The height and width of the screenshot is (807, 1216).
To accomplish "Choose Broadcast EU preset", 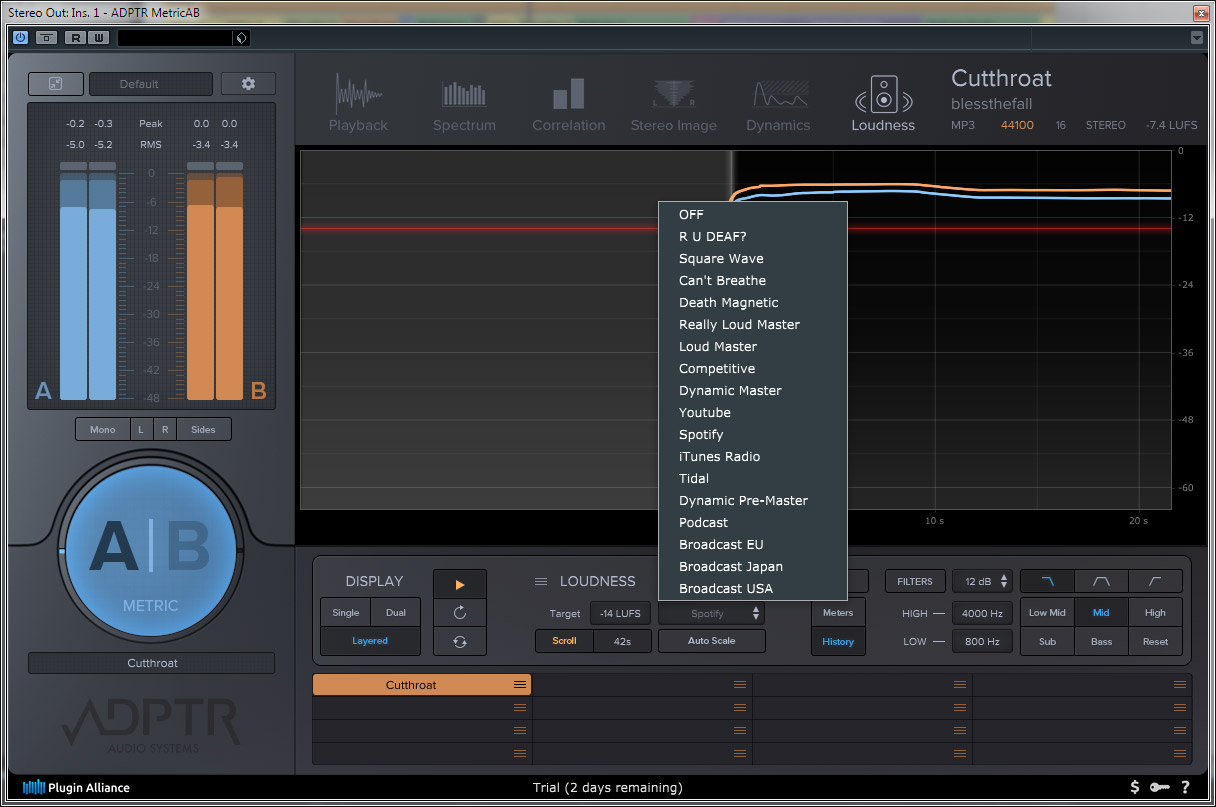I will [x=752, y=544].
